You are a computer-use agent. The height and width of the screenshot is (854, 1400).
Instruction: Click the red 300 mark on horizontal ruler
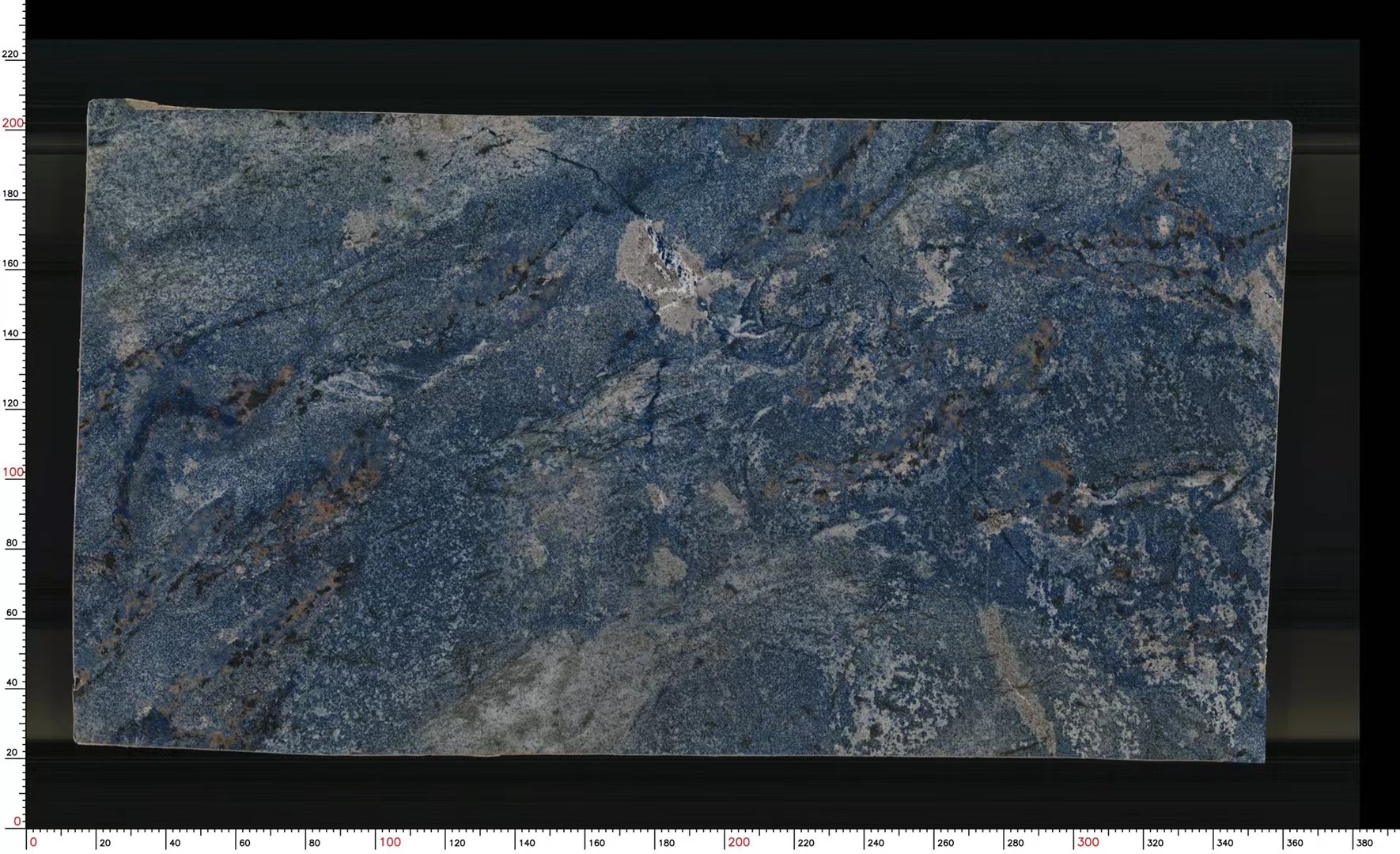[x=1088, y=842]
